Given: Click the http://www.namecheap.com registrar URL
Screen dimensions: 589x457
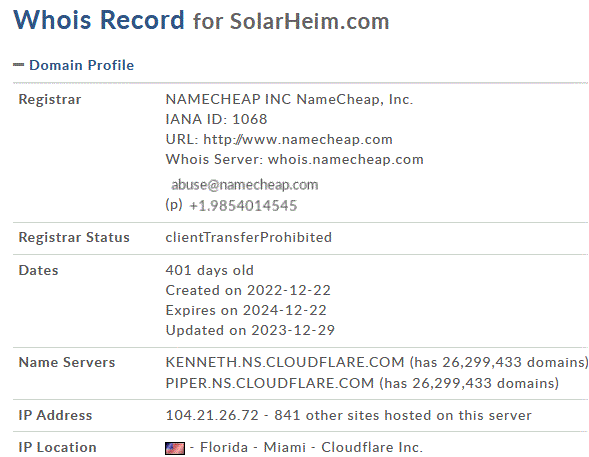Looking at the screenshot, I should coord(298,139).
